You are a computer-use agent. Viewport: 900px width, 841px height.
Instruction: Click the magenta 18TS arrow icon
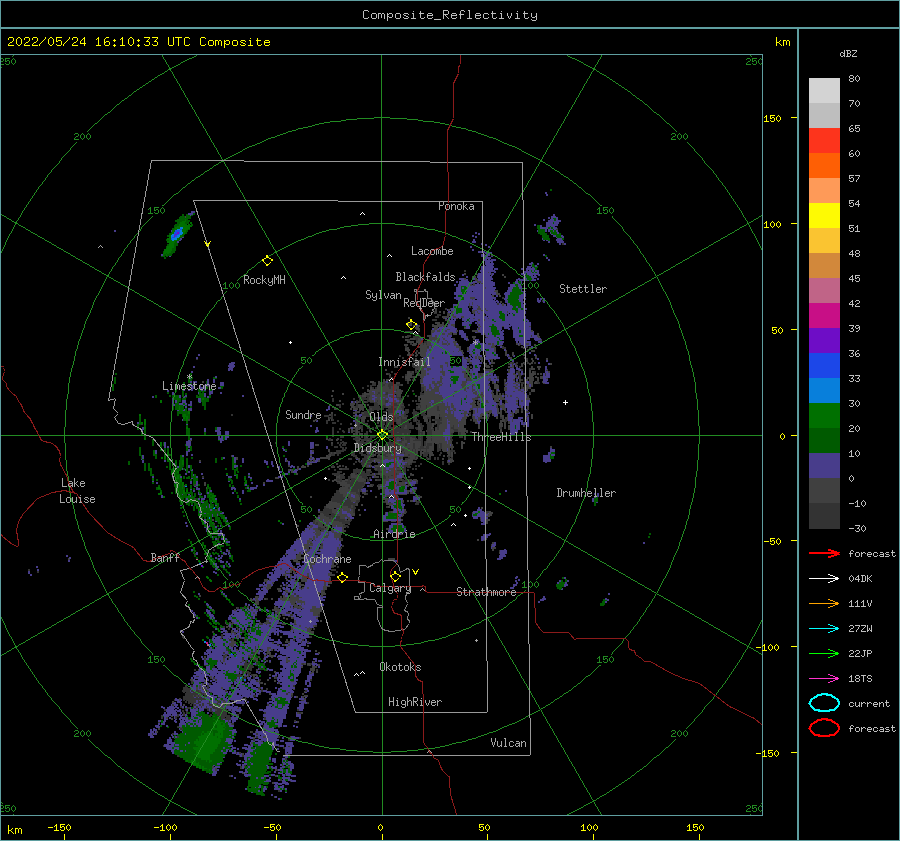point(824,679)
